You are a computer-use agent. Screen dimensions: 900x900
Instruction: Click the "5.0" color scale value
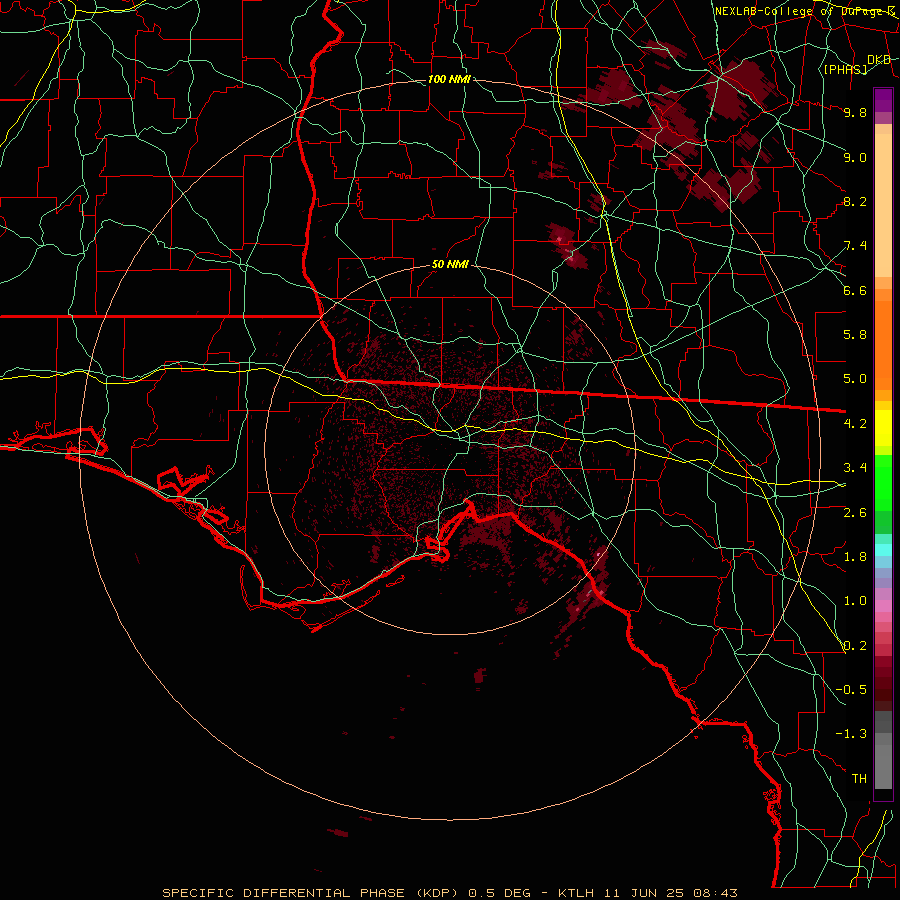(855, 379)
